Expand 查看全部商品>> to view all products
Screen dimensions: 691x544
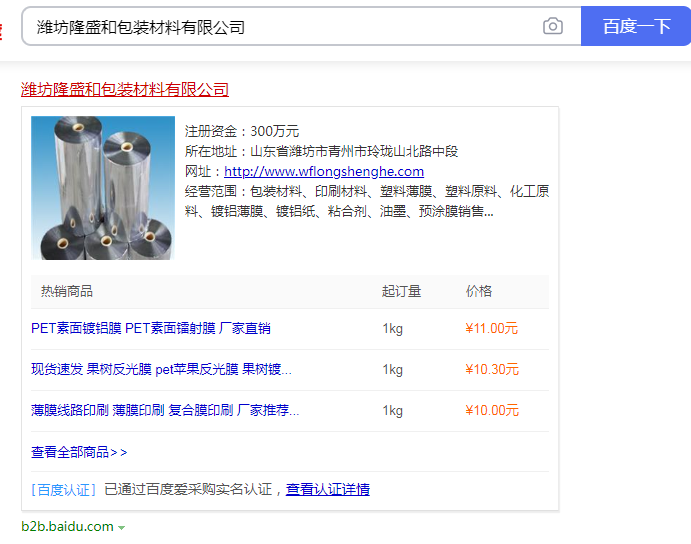point(79,452)
